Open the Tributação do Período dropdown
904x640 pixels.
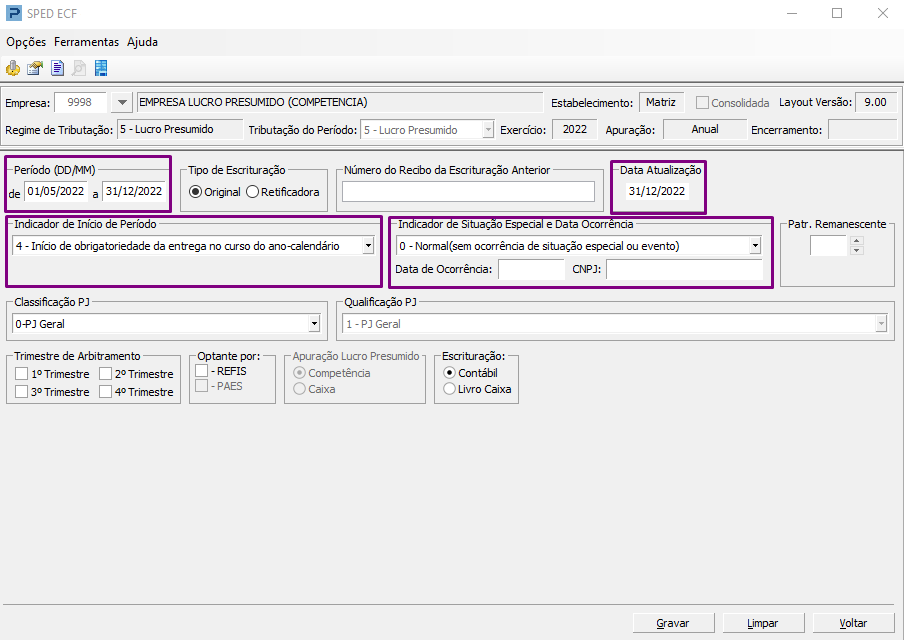(488, 130)
